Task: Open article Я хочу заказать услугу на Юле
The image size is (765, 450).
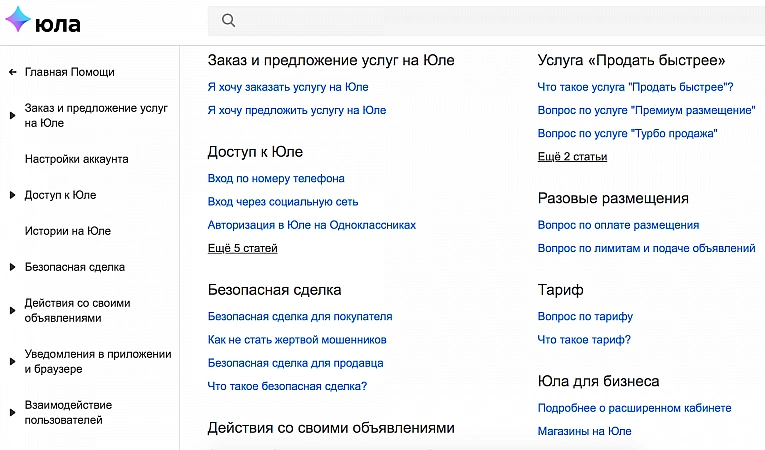Action: tap(288, 87)
